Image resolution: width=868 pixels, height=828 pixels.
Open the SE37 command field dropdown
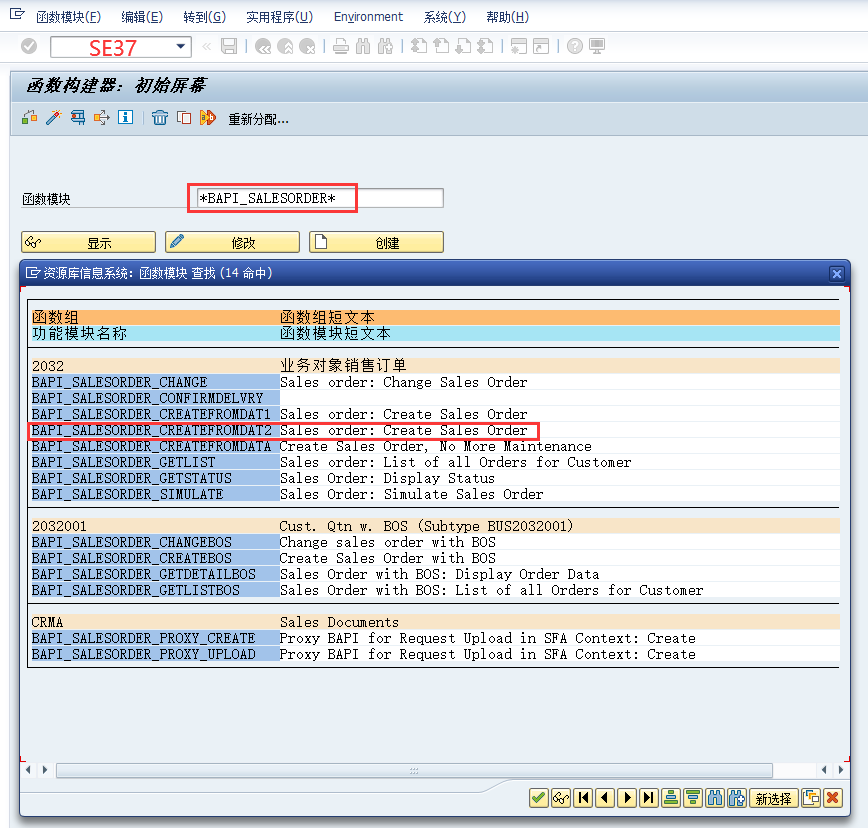pos(180,46)
